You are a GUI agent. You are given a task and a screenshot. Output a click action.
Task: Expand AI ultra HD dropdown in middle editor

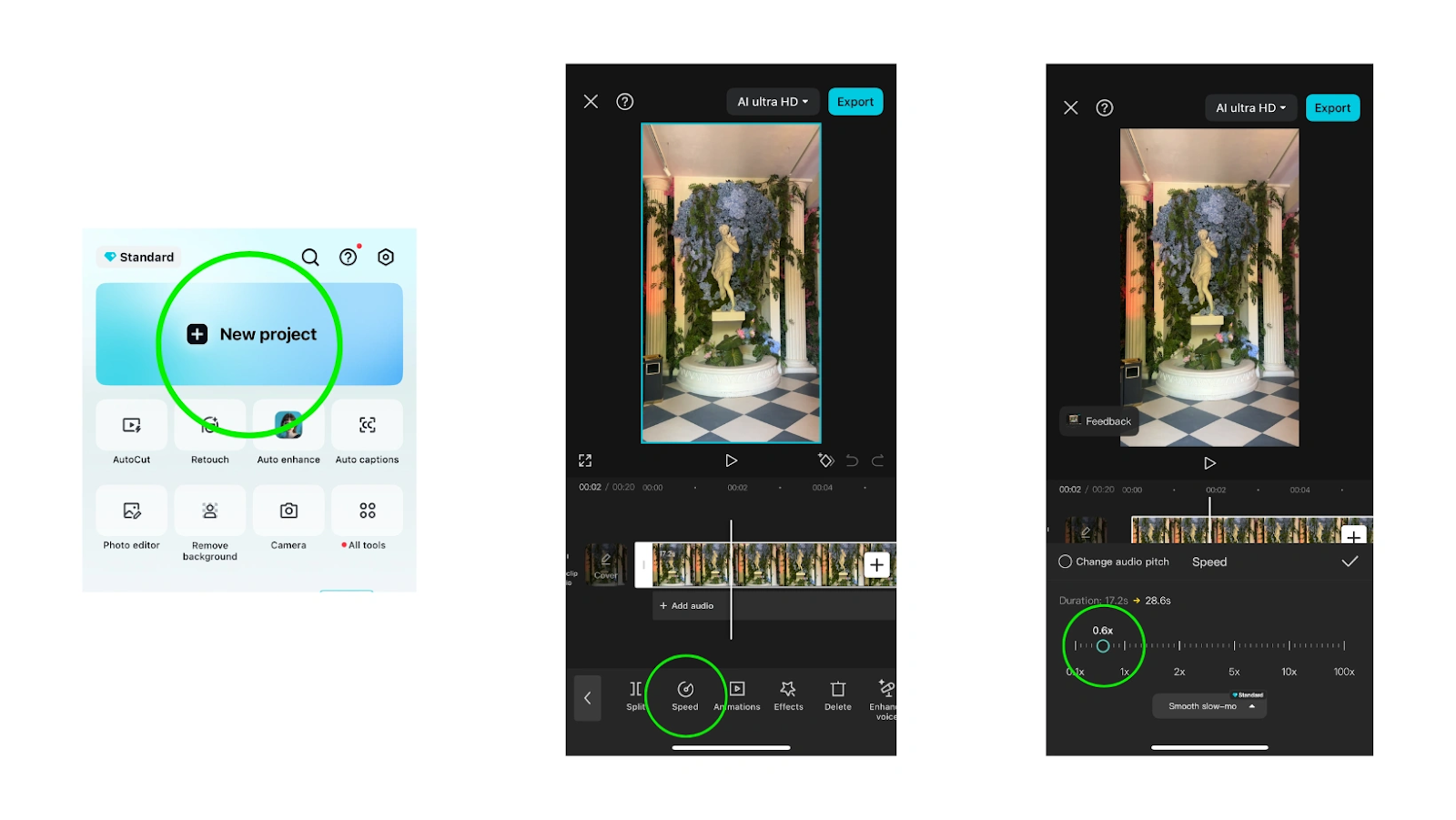[773, 102]
